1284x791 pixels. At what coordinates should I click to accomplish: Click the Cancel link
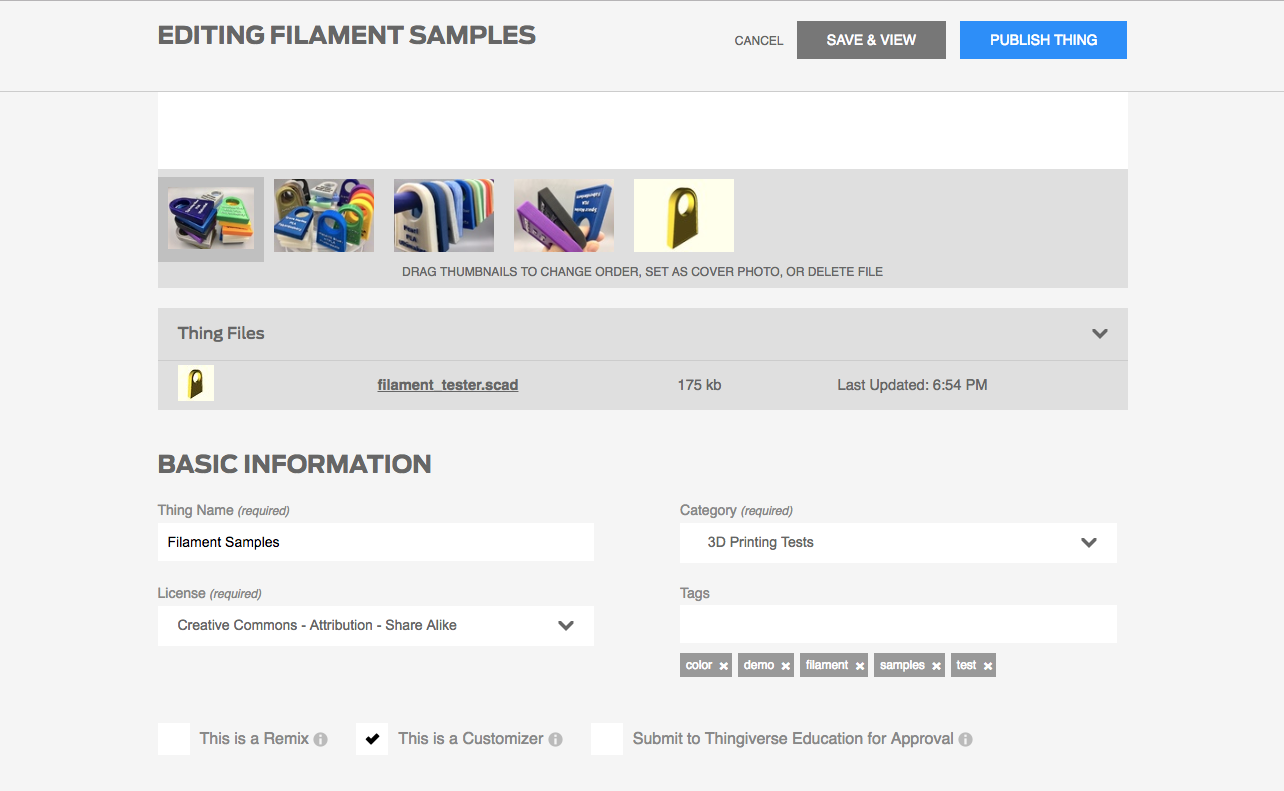759,41
